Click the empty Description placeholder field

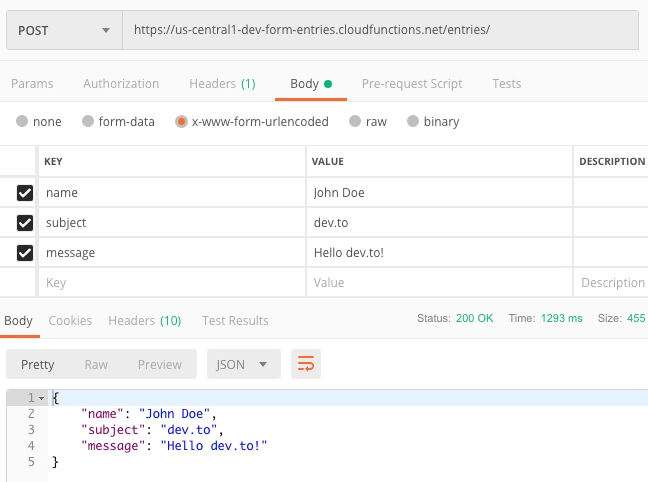click(x=611, y=283)
